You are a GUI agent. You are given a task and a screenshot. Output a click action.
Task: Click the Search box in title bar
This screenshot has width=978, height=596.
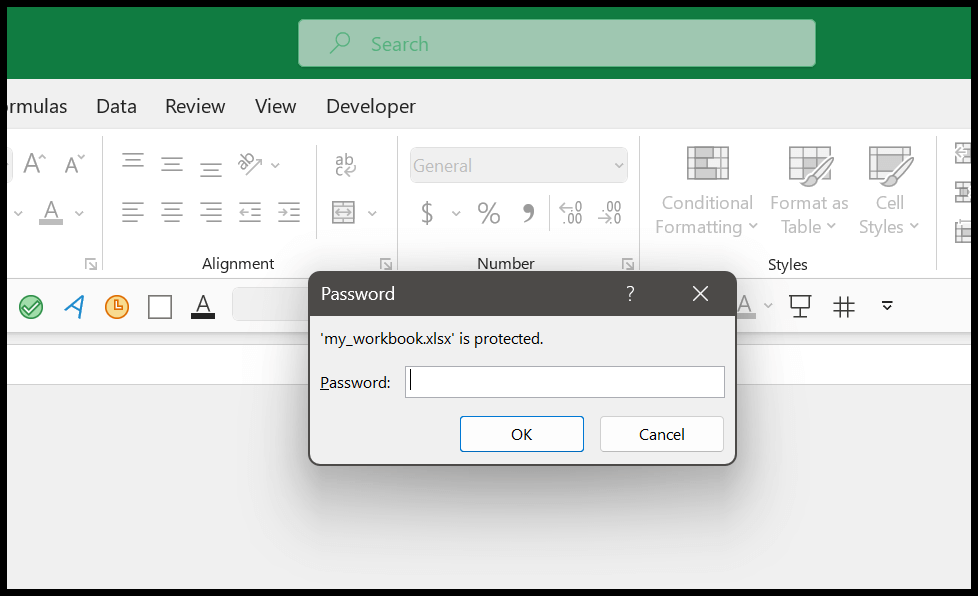[557, 43]
